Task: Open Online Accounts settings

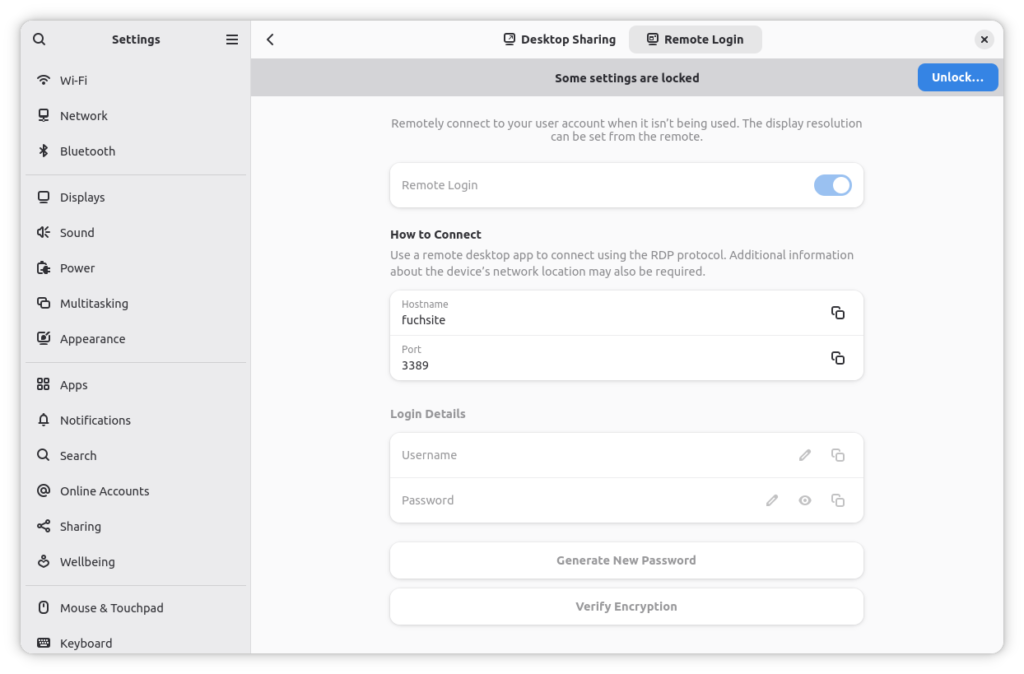Action: [136, 490]
